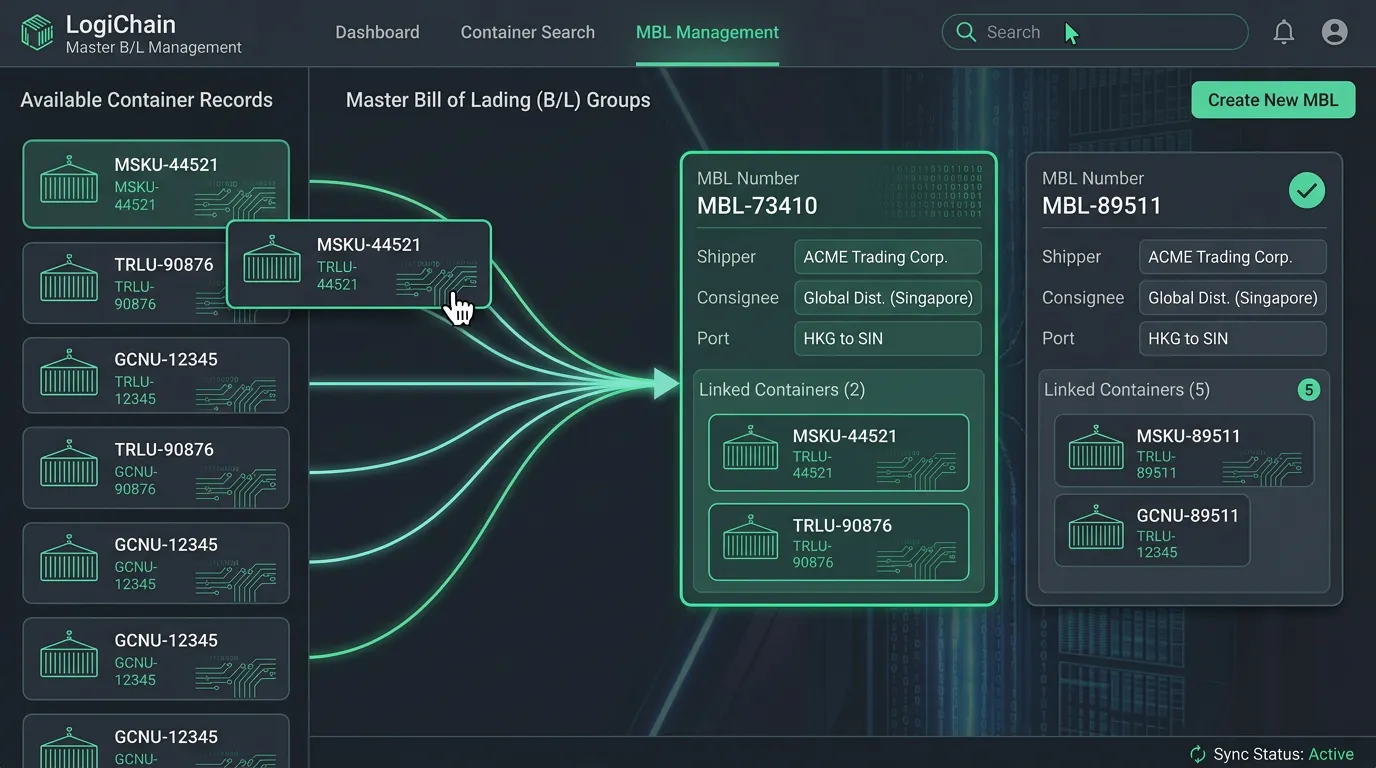Switch to the Container Search tab
Viewport: 1376px width, 768px height.
[x=527, y=32]
